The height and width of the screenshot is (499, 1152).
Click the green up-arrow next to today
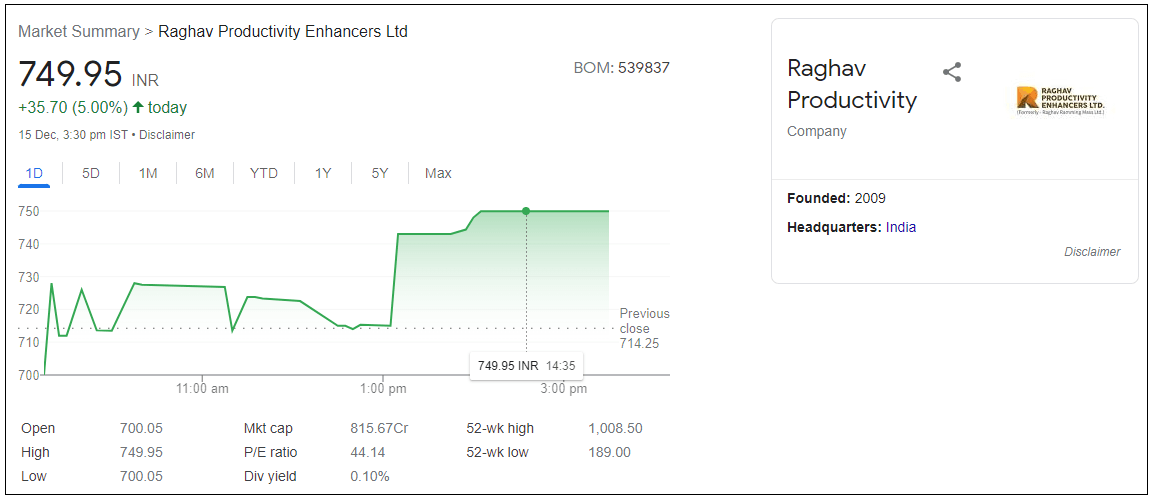[137, 108]
